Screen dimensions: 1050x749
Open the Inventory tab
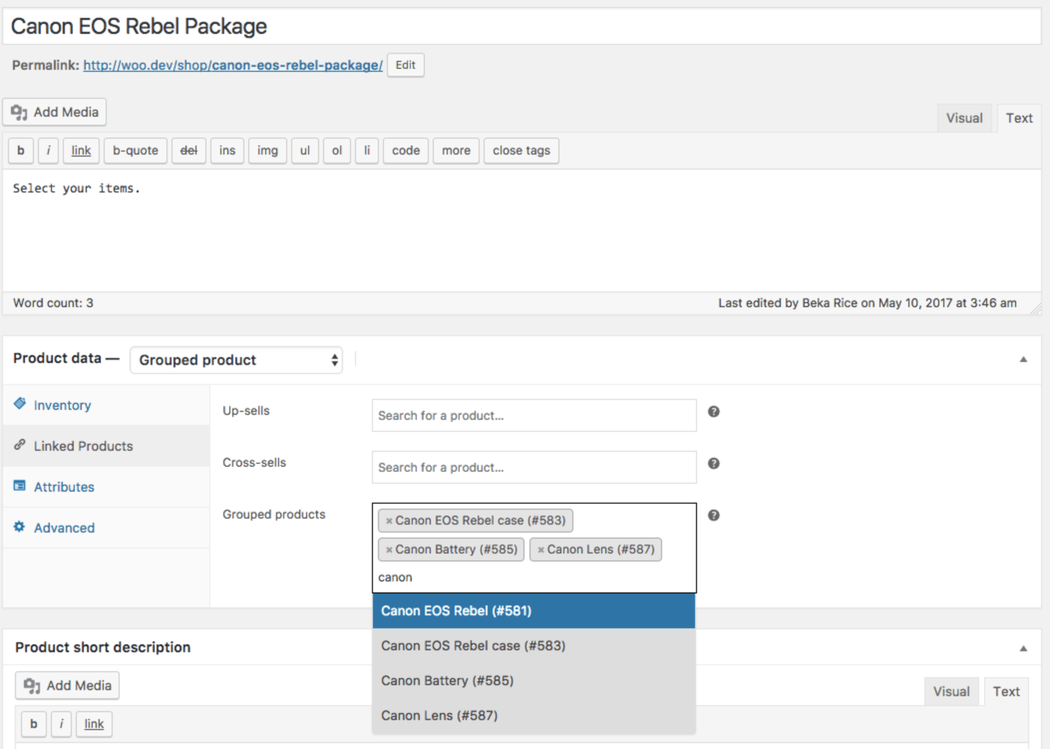pos(62,405)
